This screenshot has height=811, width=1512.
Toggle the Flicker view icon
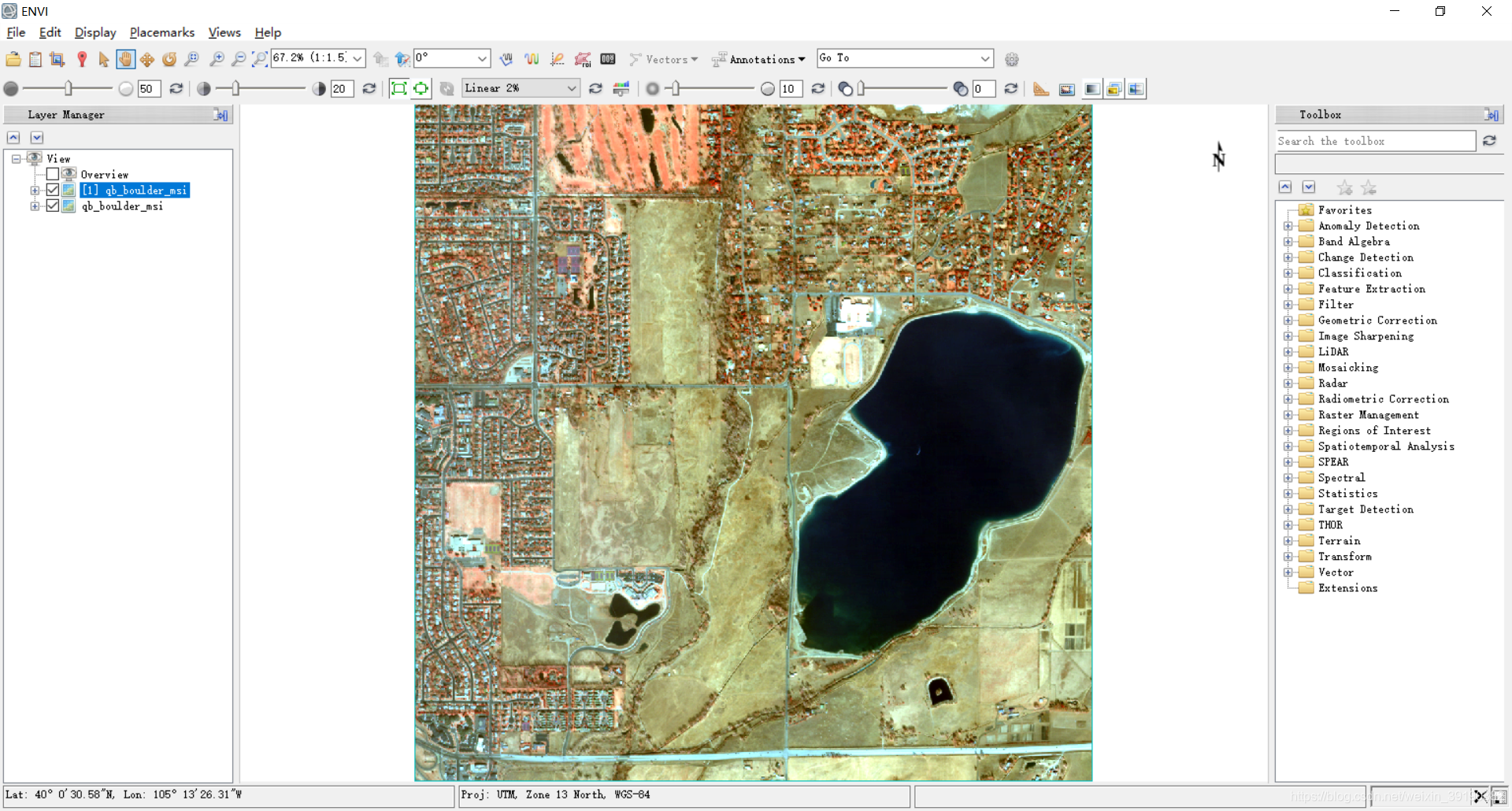coord(1114,89)
